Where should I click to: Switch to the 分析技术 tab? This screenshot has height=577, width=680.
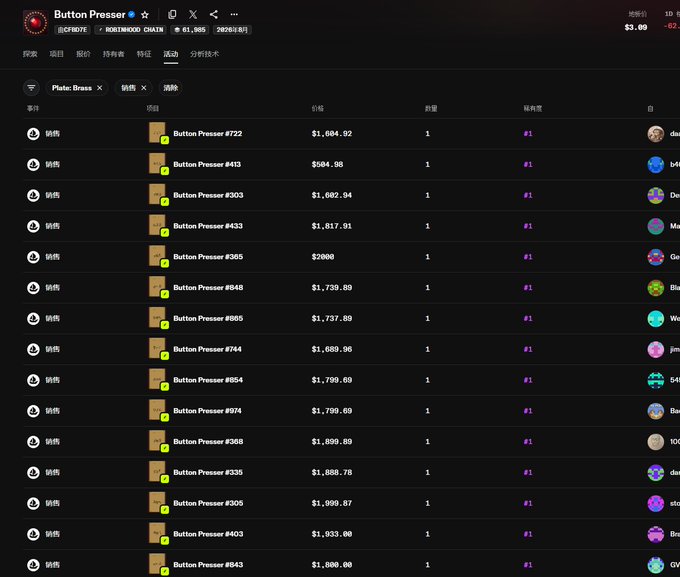click(204, 54)
